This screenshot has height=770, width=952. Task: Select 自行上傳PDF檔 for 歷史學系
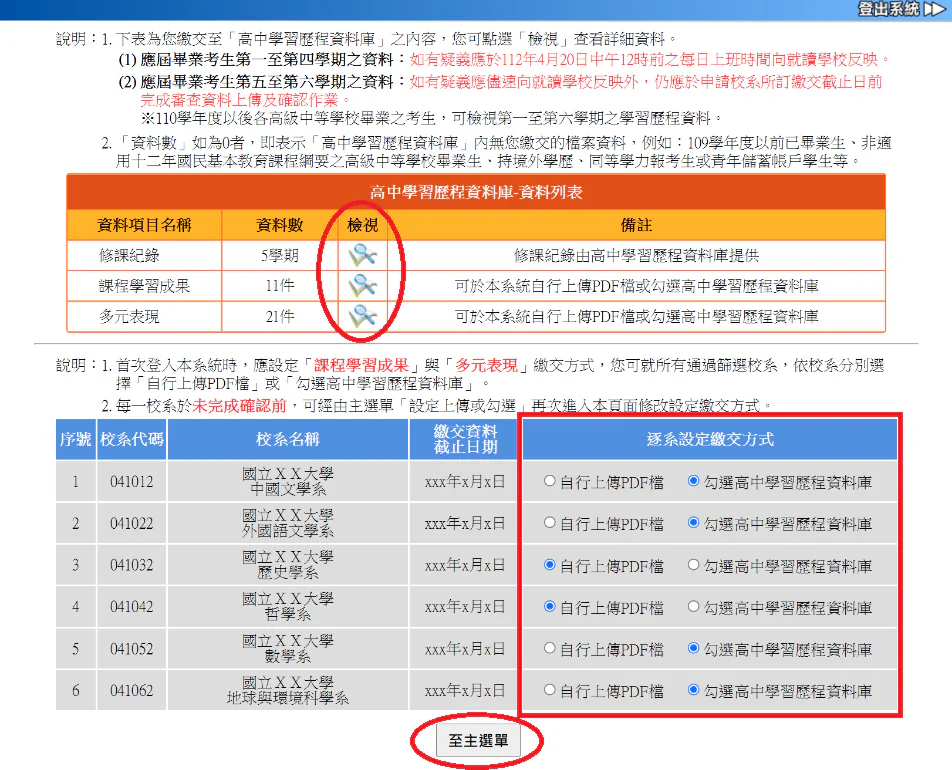[x=550, y=565]
